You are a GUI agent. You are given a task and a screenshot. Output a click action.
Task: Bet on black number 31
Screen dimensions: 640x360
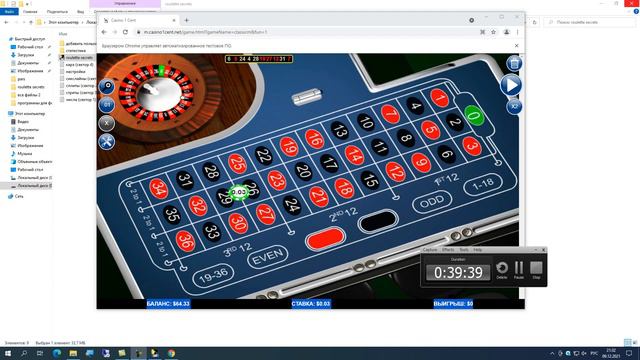pos(185,180)
